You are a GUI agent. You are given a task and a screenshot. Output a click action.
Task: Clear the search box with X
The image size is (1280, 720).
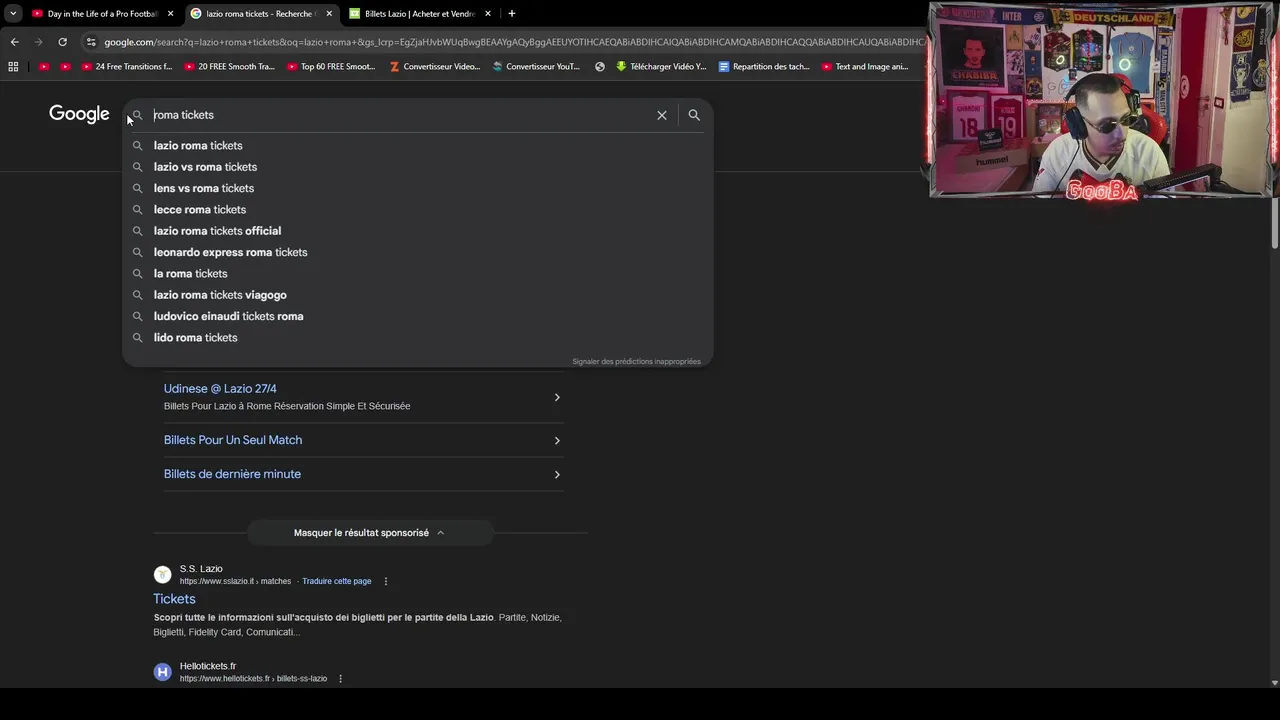pyautogui.click(x=662, y=115)
